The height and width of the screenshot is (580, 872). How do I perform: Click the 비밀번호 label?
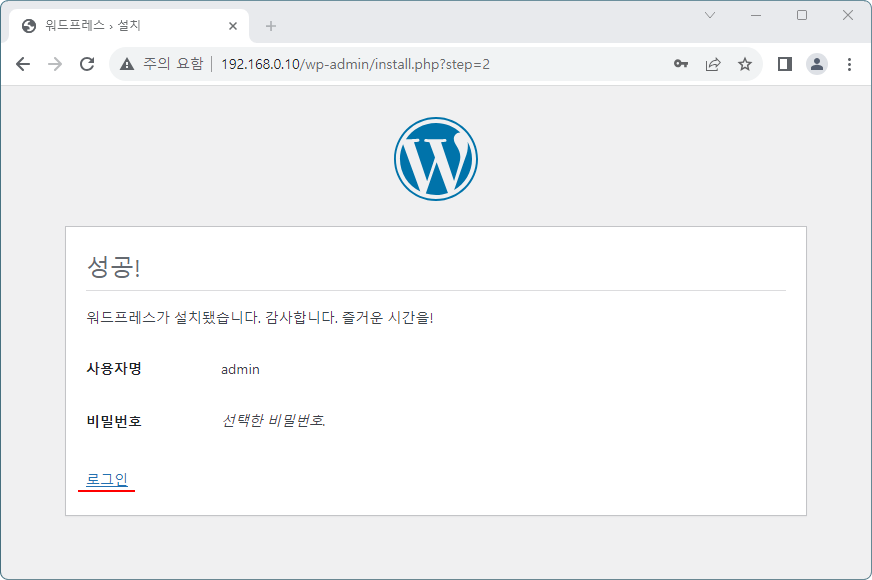click(114, 421)
